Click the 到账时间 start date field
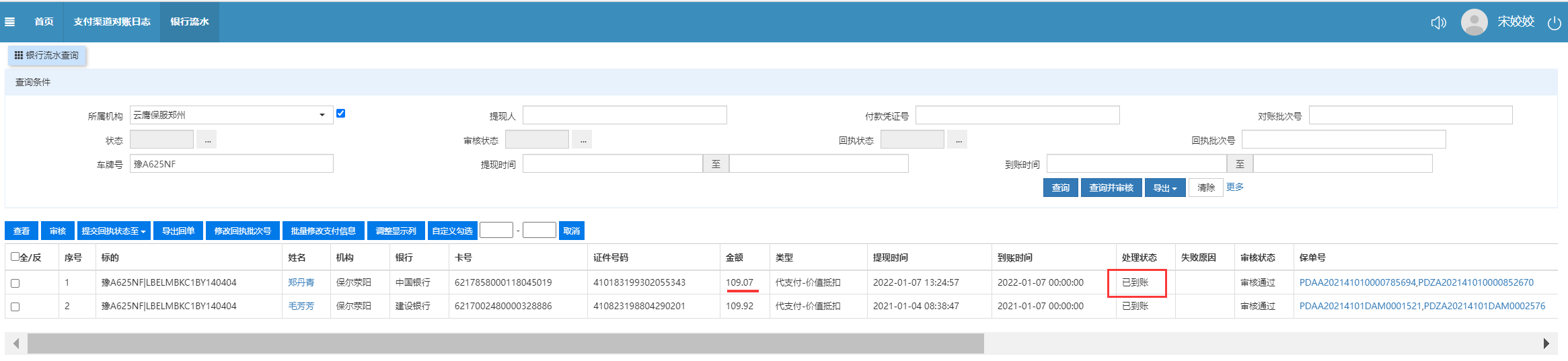This screenshot has width=1568, height=361. [1137, 163]
